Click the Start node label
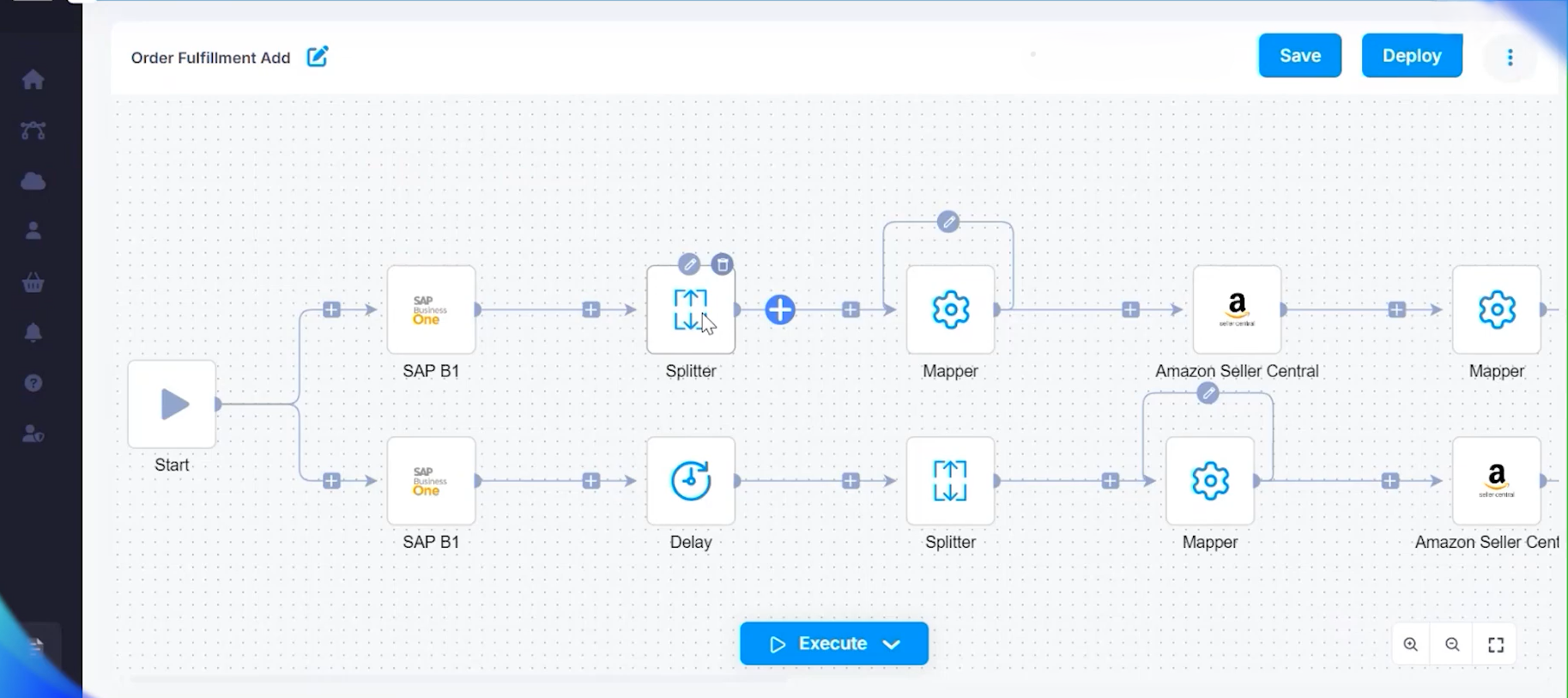 tap(172, 465)
